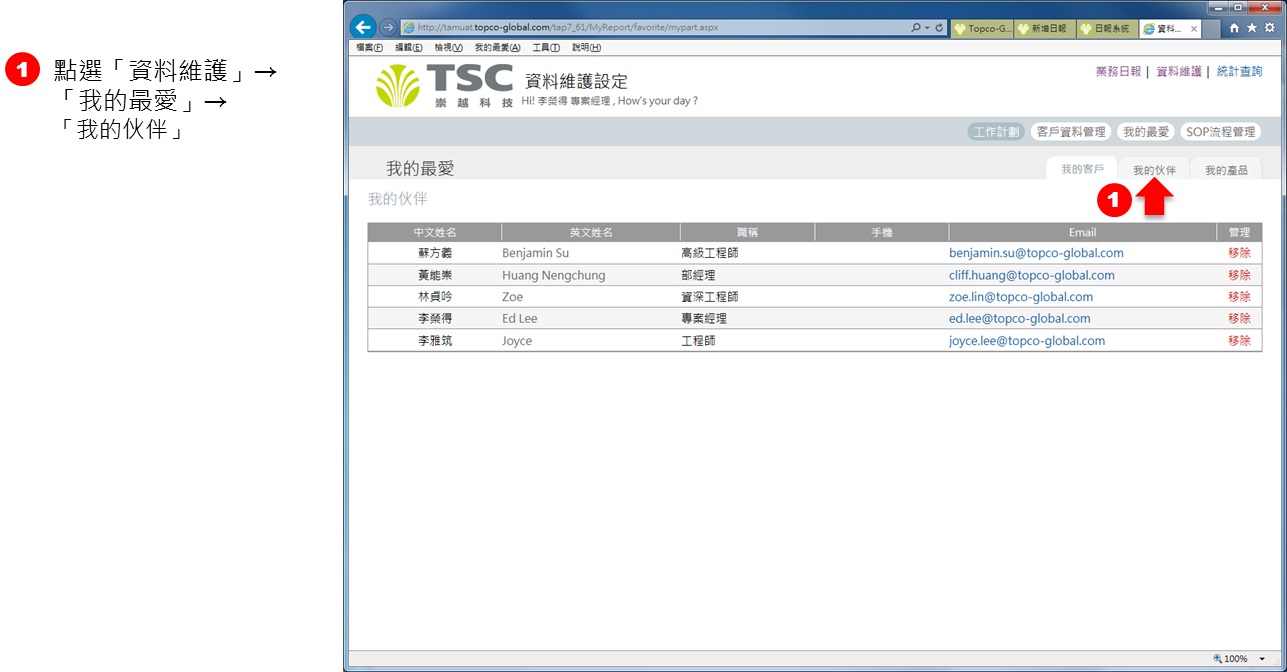This screenshot has height=672, width=1287.
Task: Open the SOP流程管理 button
Action: [x=1220, y=132]
